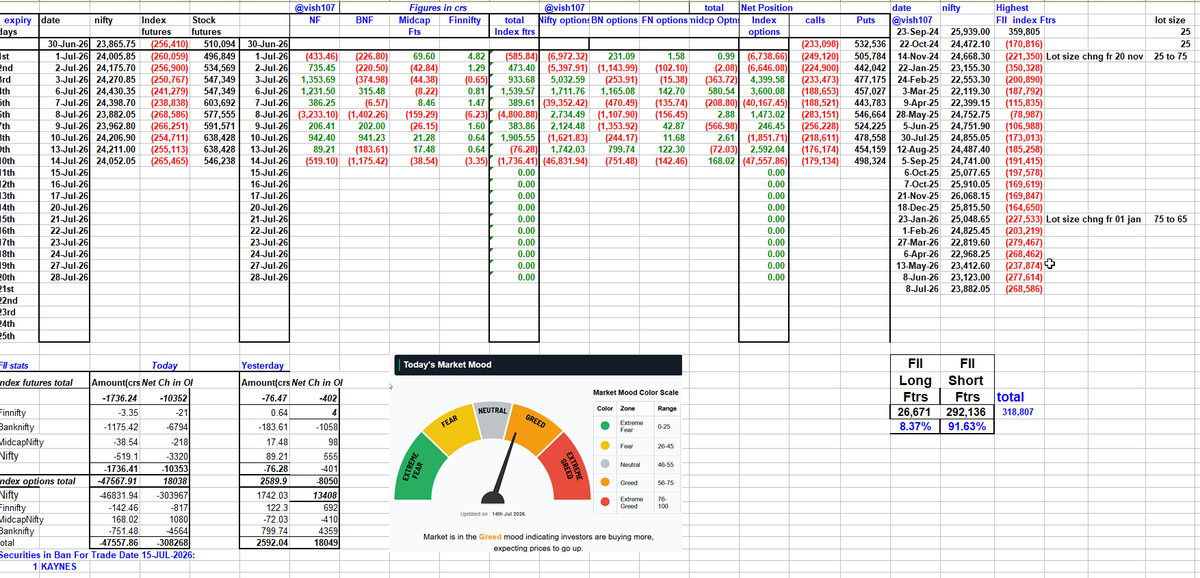Click the 'Puts' column header
The width and height of the screenshot is (1200, 578).
[866, 19]
